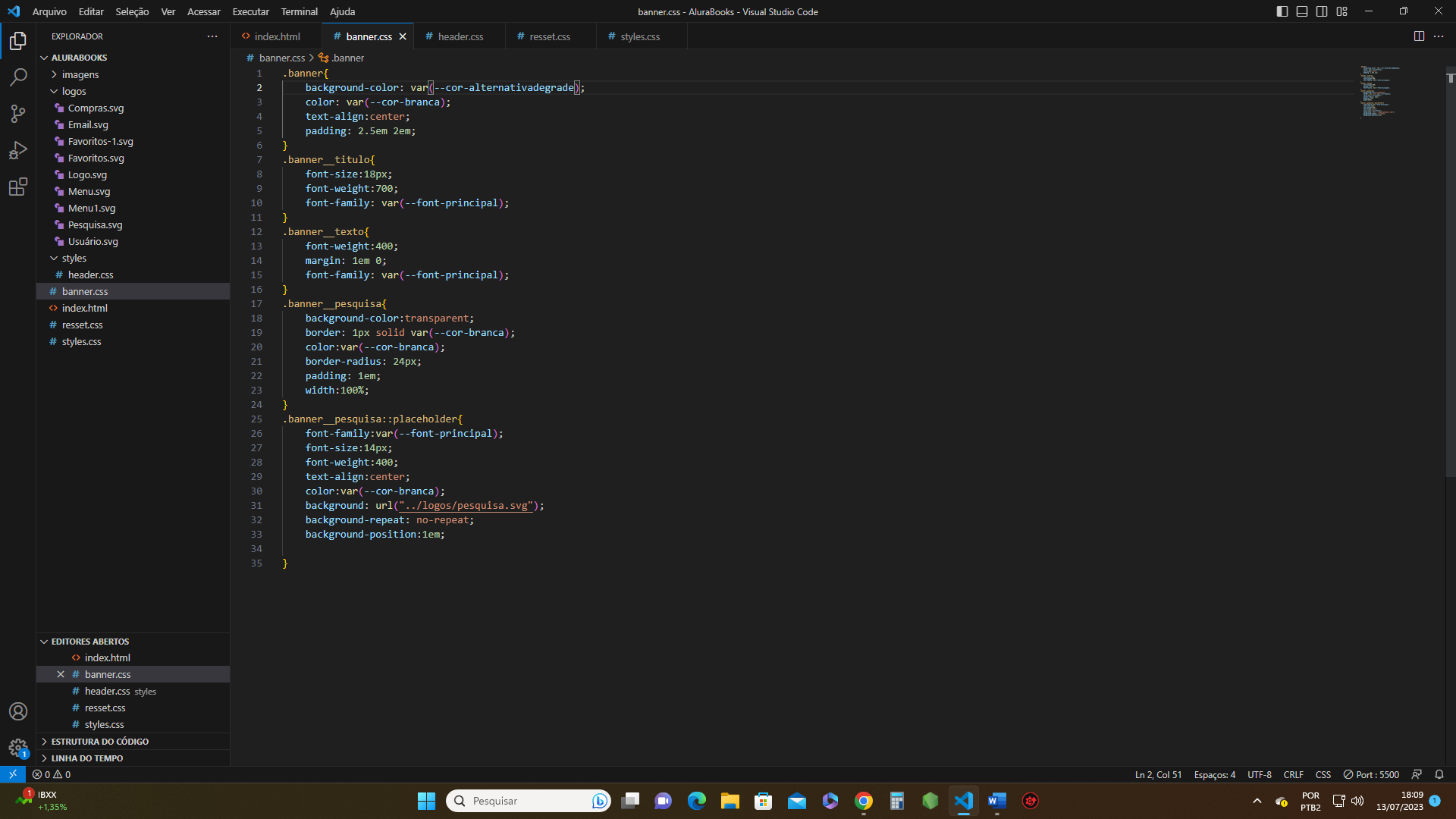Click the pesquisa.svg URL link in code

click(466, 506)
